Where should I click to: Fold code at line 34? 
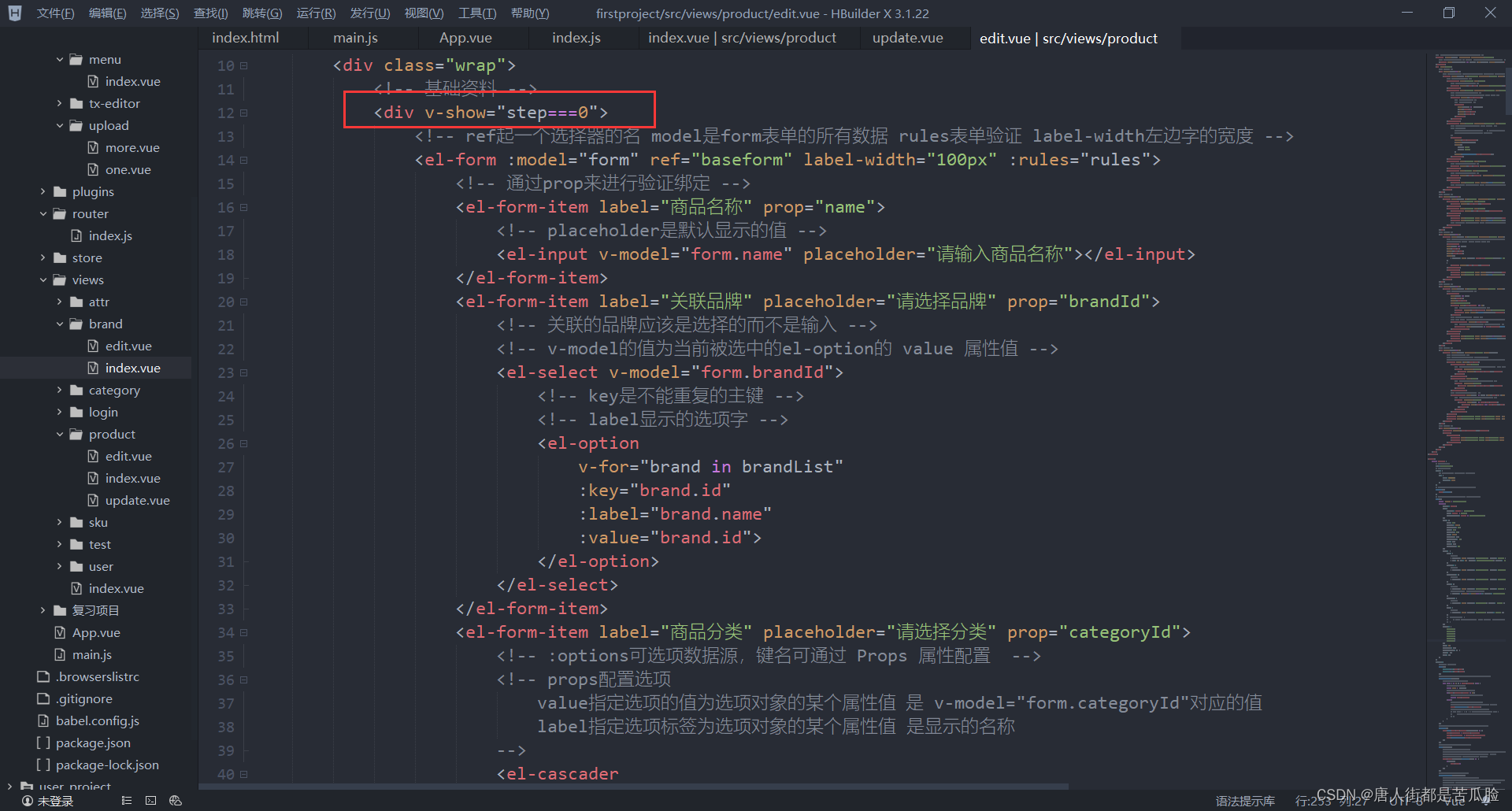[244, 632]
